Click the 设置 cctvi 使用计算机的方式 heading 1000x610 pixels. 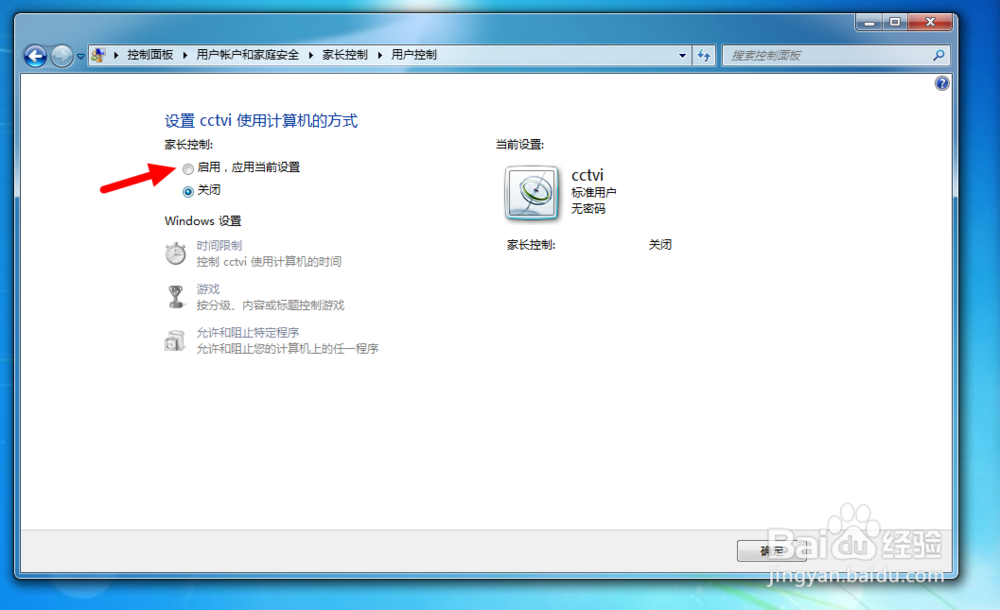pyautogui.click(x=261, y=121)
